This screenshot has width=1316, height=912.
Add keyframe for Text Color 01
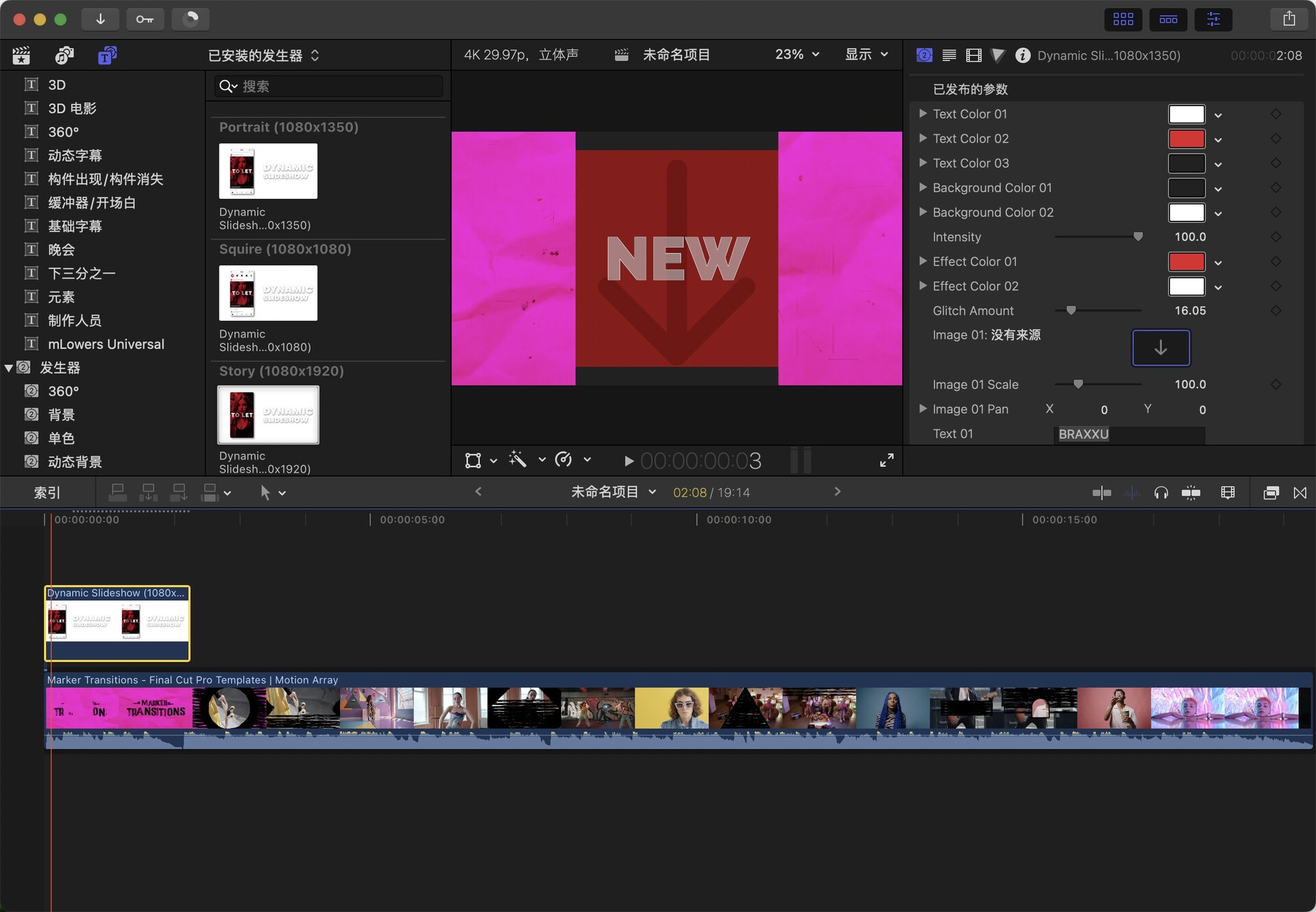(1276, 114)
